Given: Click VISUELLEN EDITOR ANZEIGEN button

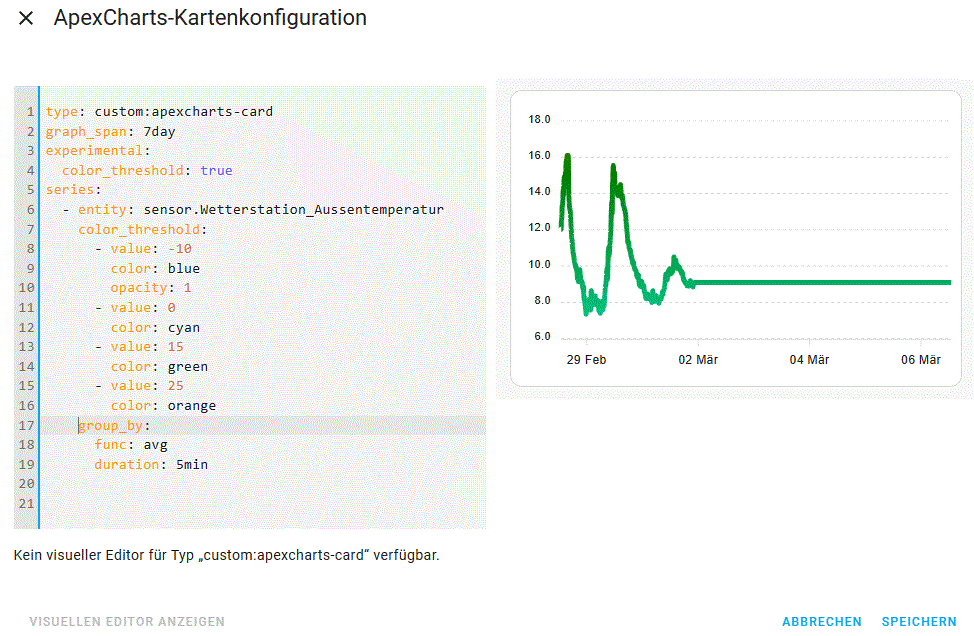Looking at the screenshot, I should coord(127,621).
